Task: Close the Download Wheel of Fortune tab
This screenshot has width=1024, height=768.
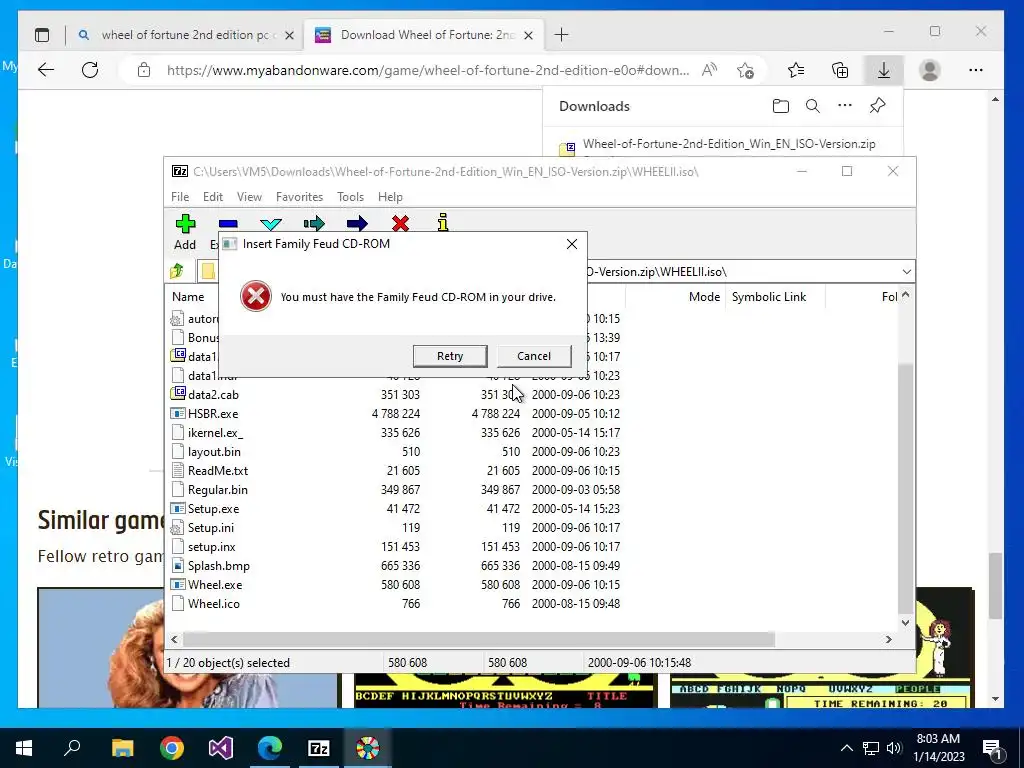Action: click(x=529, y=35)
